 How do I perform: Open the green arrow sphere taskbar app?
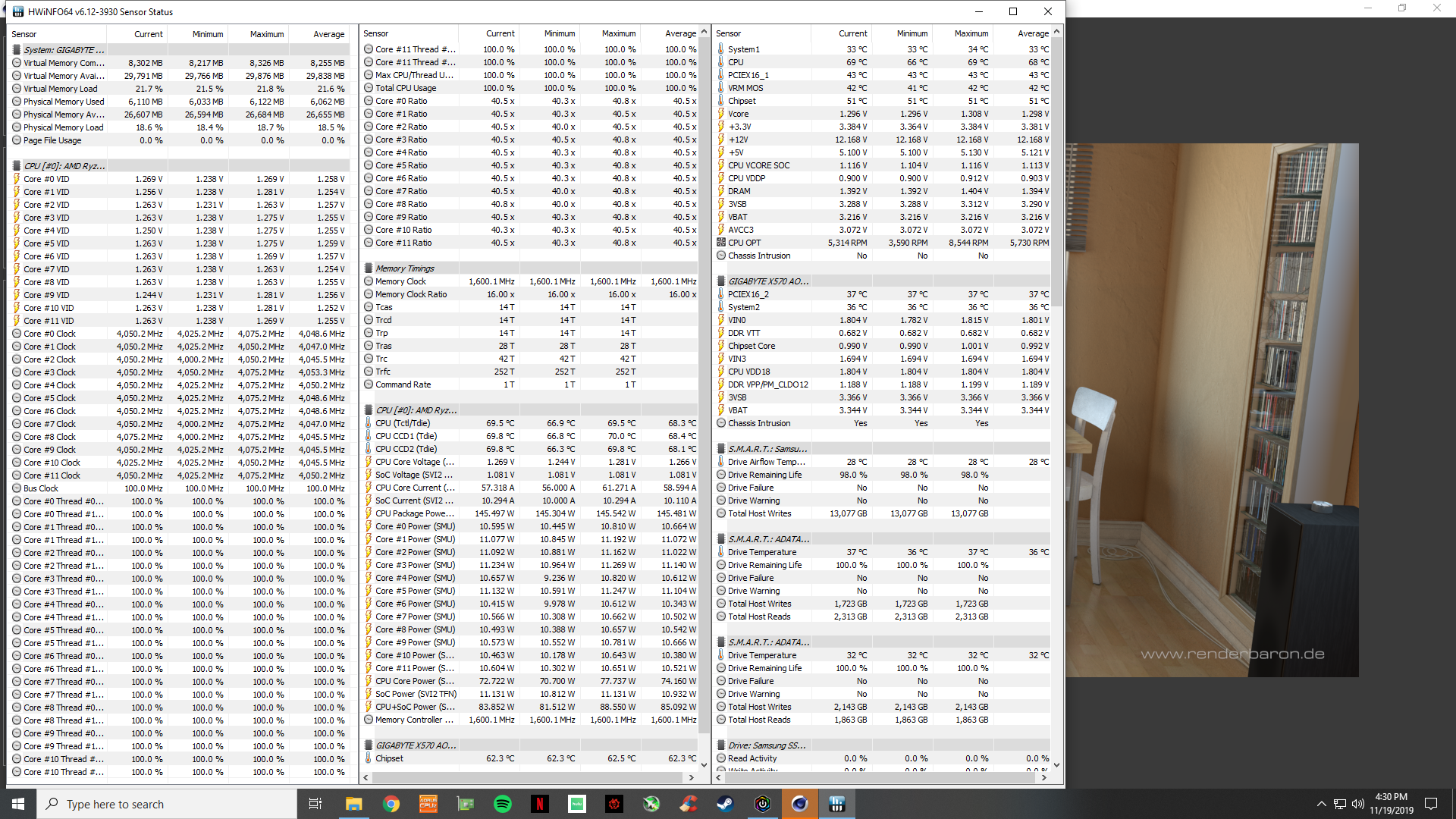point(651,804)
